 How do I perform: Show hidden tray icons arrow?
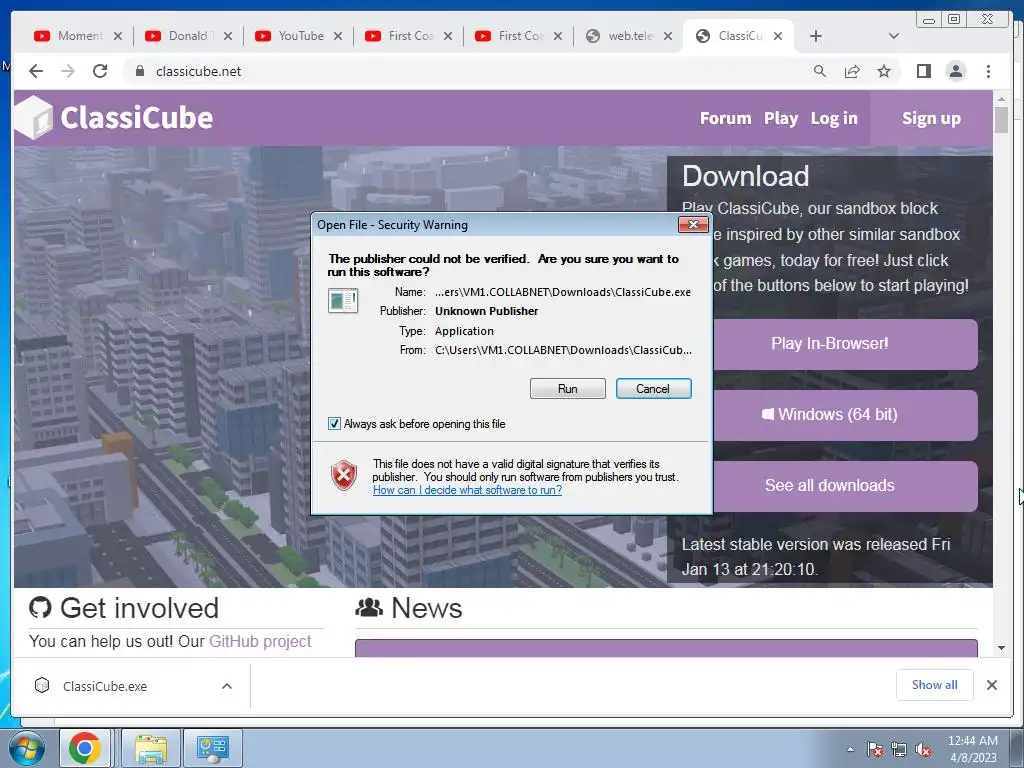click(x=850, y=749)
